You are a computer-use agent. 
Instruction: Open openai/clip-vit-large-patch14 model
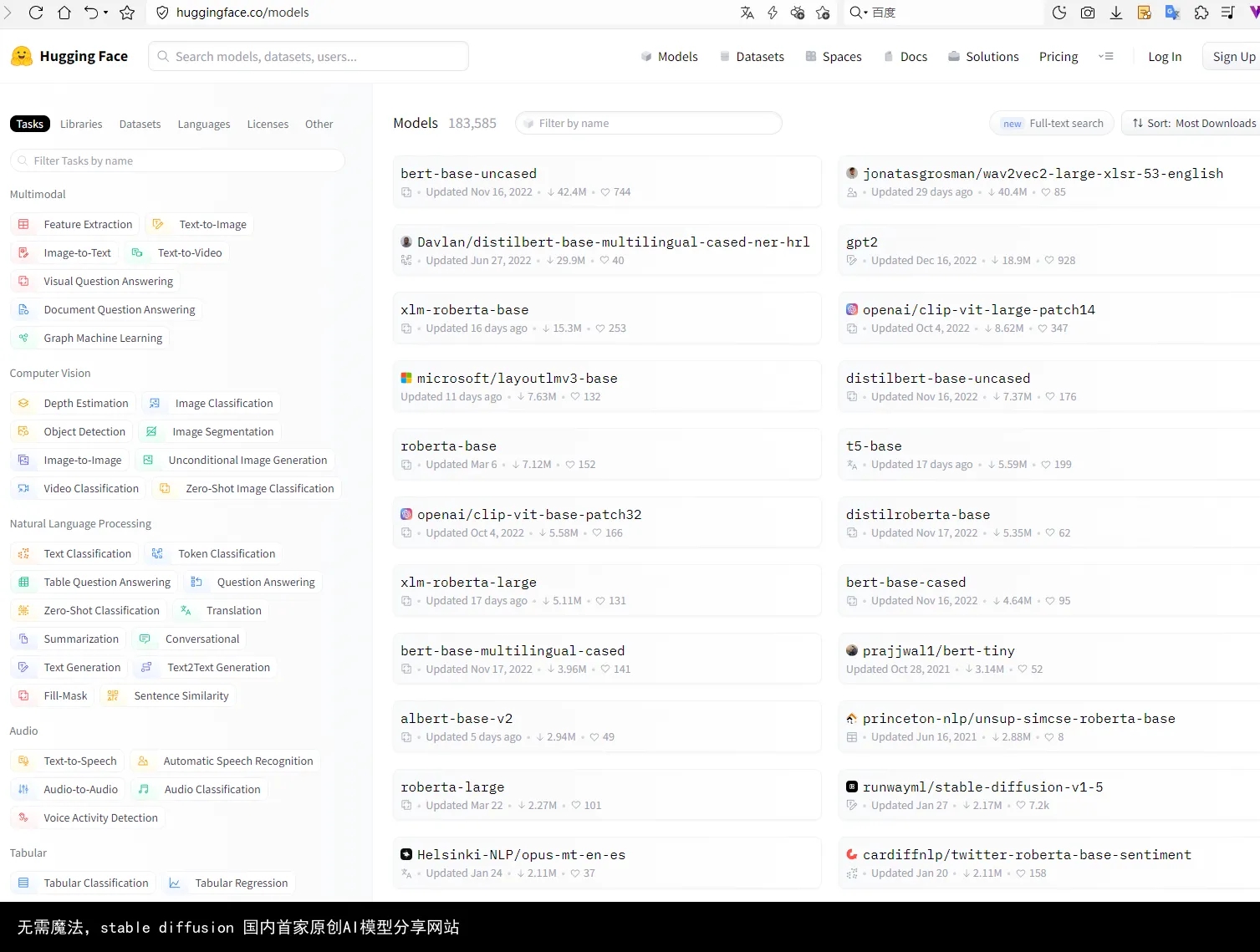pos(1049,318)
